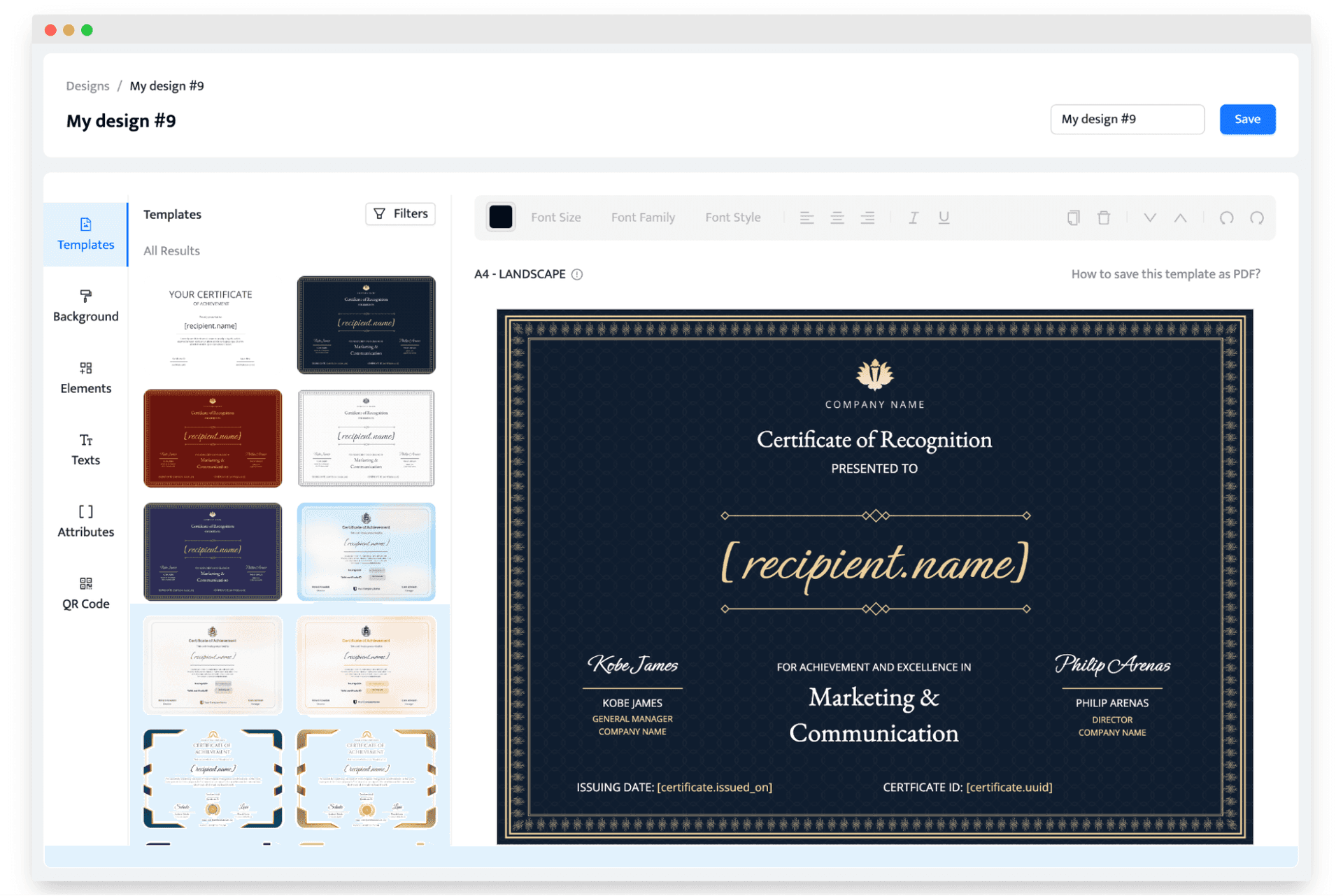The image size is (1343, 896).
Task: Click the duplicate element icon
Action: 1073,218
